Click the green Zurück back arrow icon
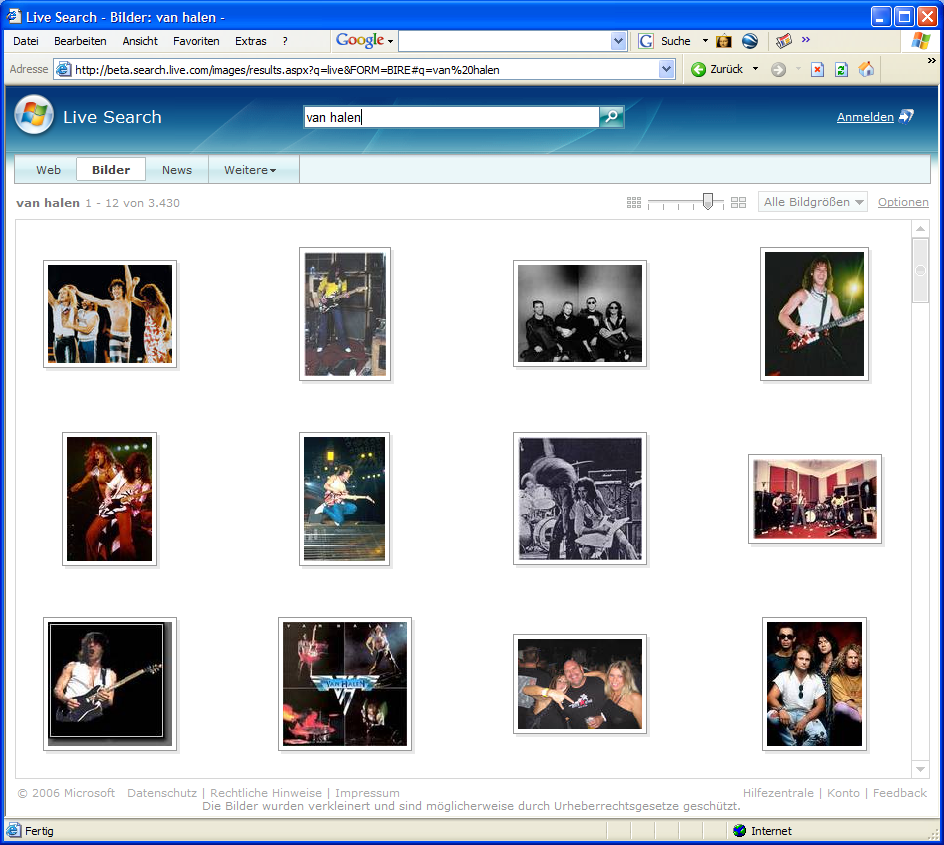 pos(698,70)
